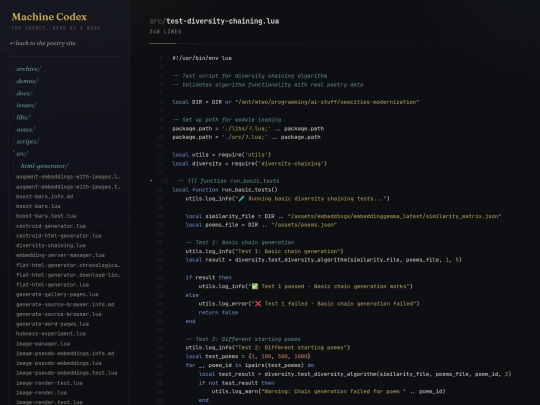
Task: Click the 'return false' statement
Action: coord(218,312)
